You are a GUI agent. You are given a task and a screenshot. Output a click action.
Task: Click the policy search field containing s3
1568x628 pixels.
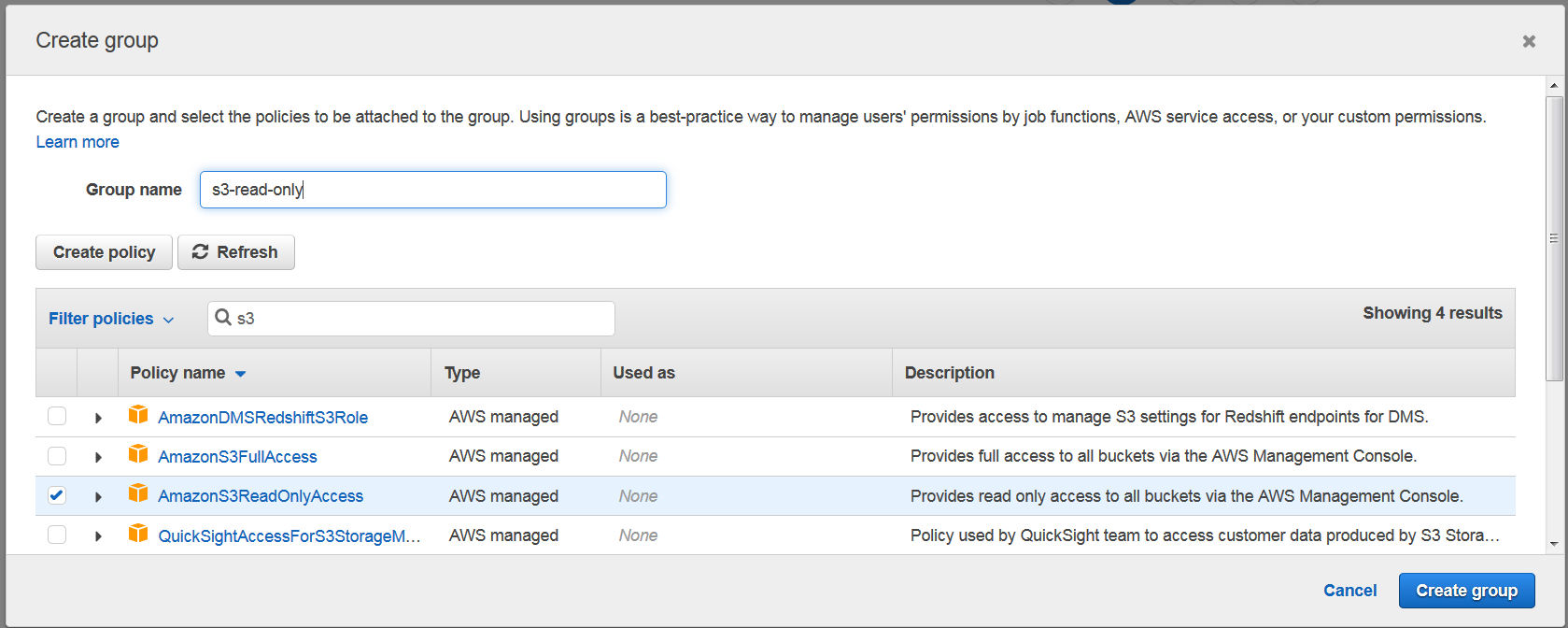411,319
